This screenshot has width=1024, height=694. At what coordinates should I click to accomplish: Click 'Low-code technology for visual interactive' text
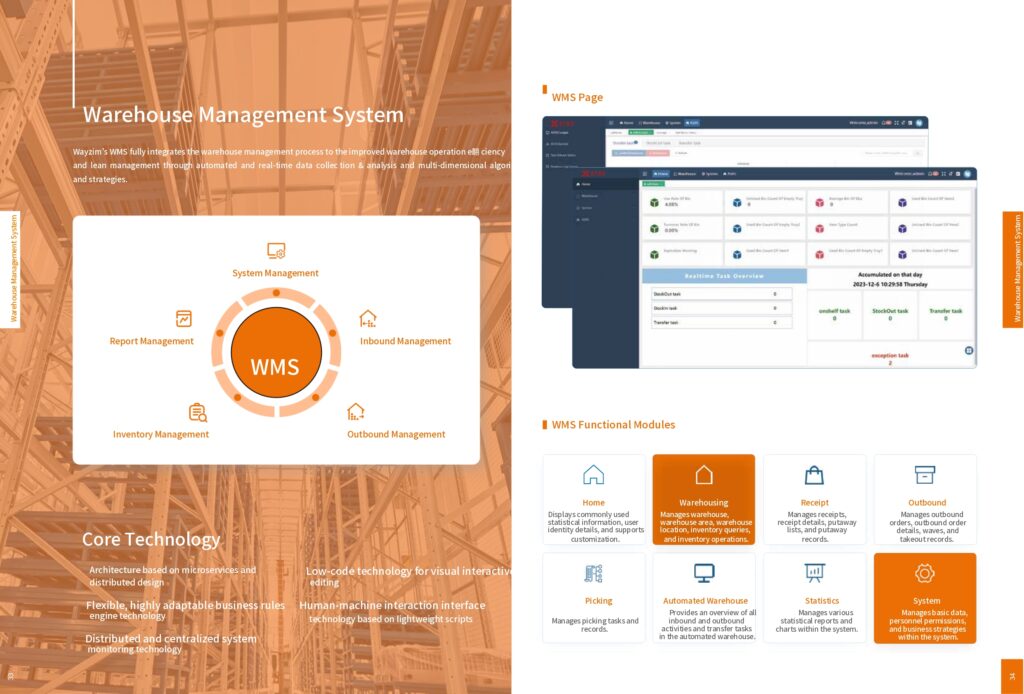pos(408,571)
